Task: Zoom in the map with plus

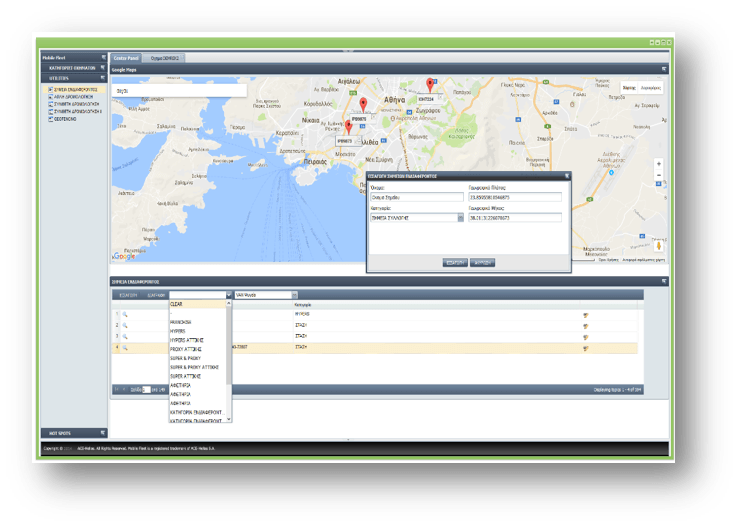Action: click(x=659, y=164)
